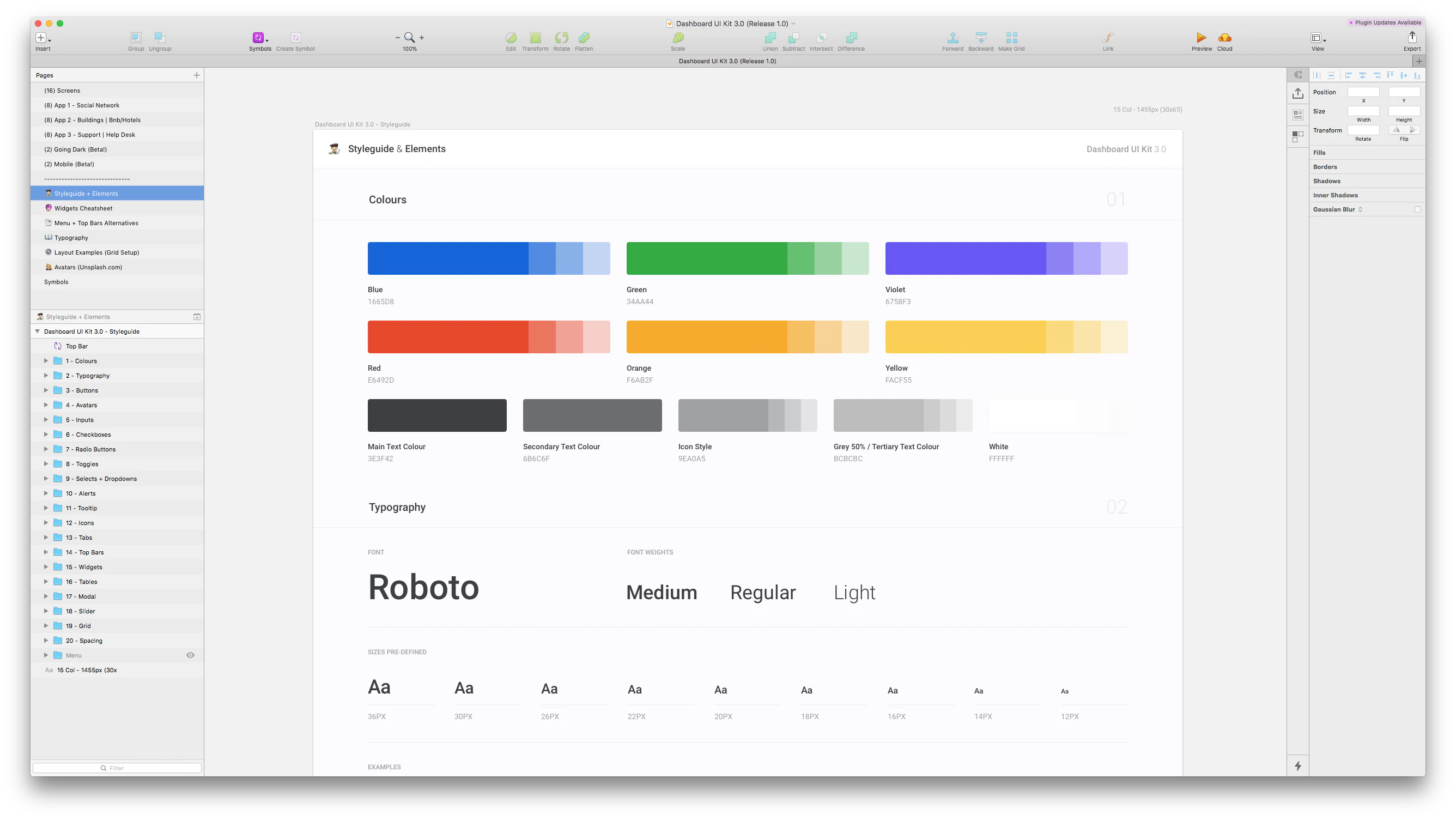
Task: Toggle visibility of the Menu layer
Action: point(191,655)
